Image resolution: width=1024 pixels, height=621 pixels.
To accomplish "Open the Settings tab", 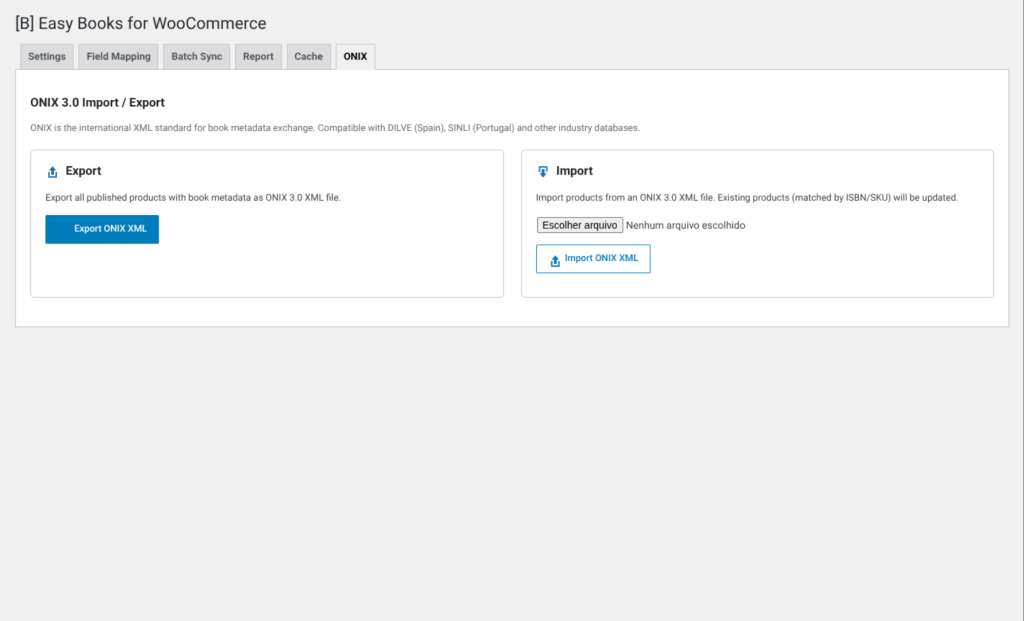I will coord(46,57).
